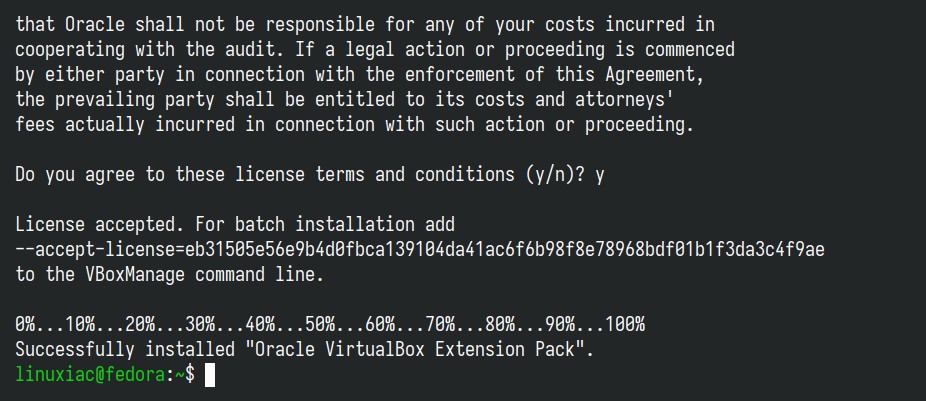Click the 0% progress marker
Viewport: 926px width, 401px height.
[25, 324]
